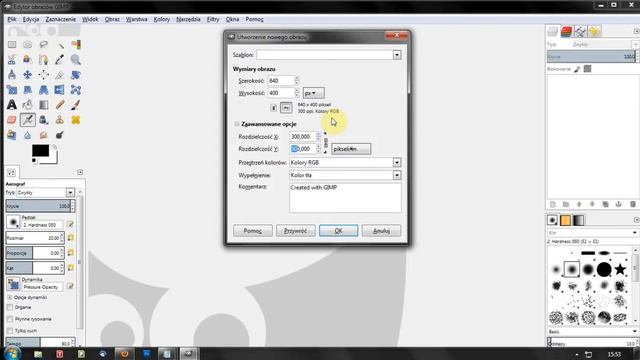Select the Scissors Select tool
This screenshot has width=640, height=360.
point(12,60)
